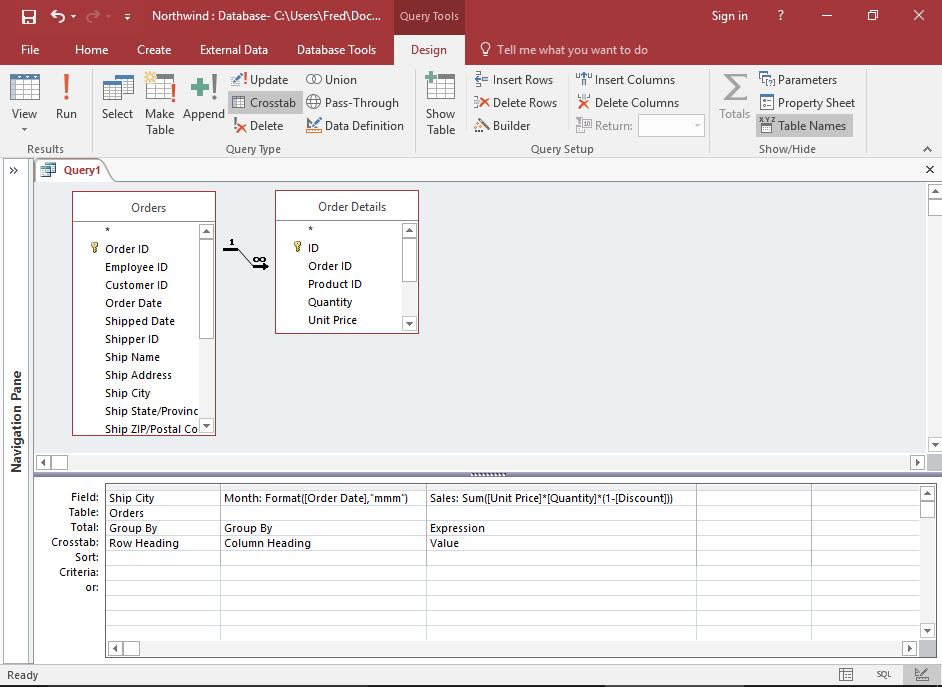Toggle the Totals sigma button
Viewport: 942px width, 687px height.
[734, 97]
